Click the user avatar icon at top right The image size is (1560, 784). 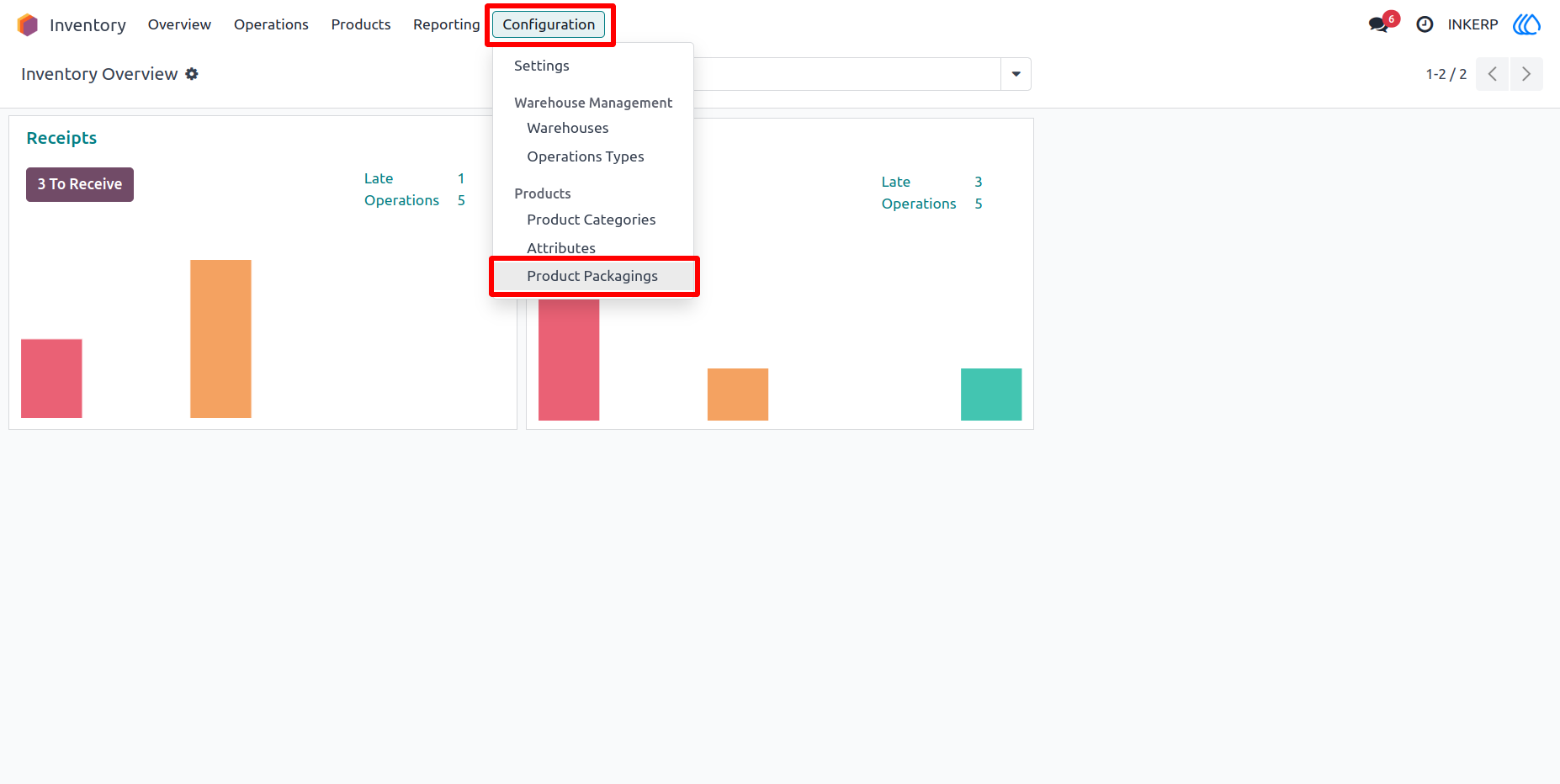[x=1526, y=24]
